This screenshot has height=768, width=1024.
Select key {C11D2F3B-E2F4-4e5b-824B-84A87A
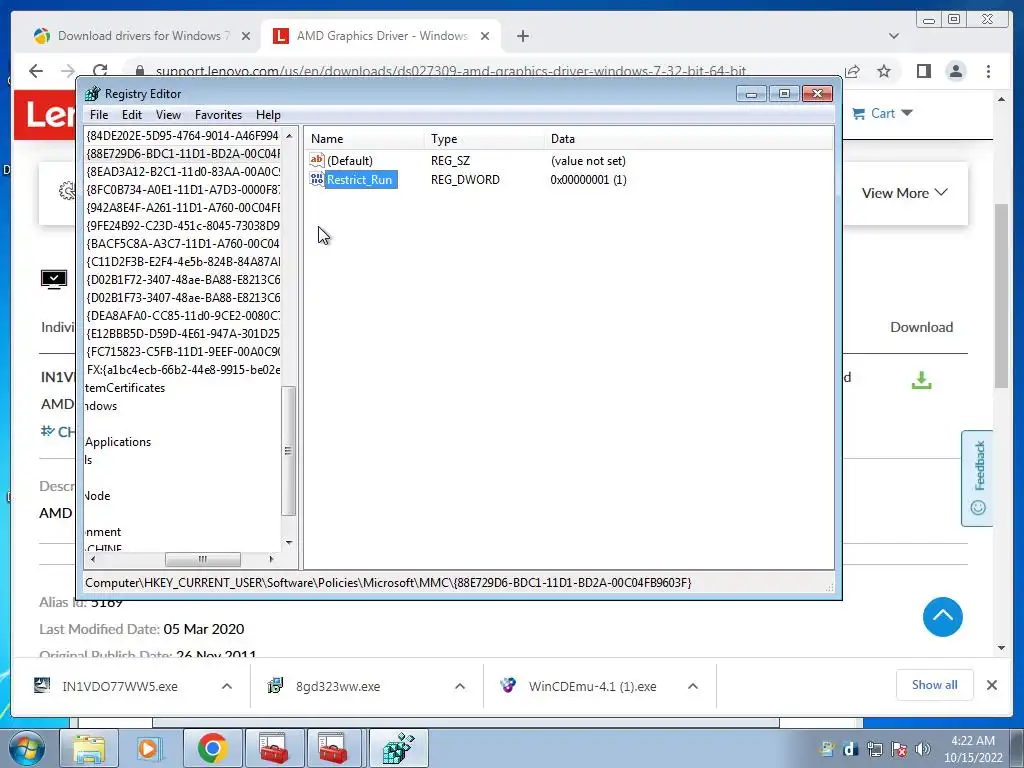tap(182, 262)
